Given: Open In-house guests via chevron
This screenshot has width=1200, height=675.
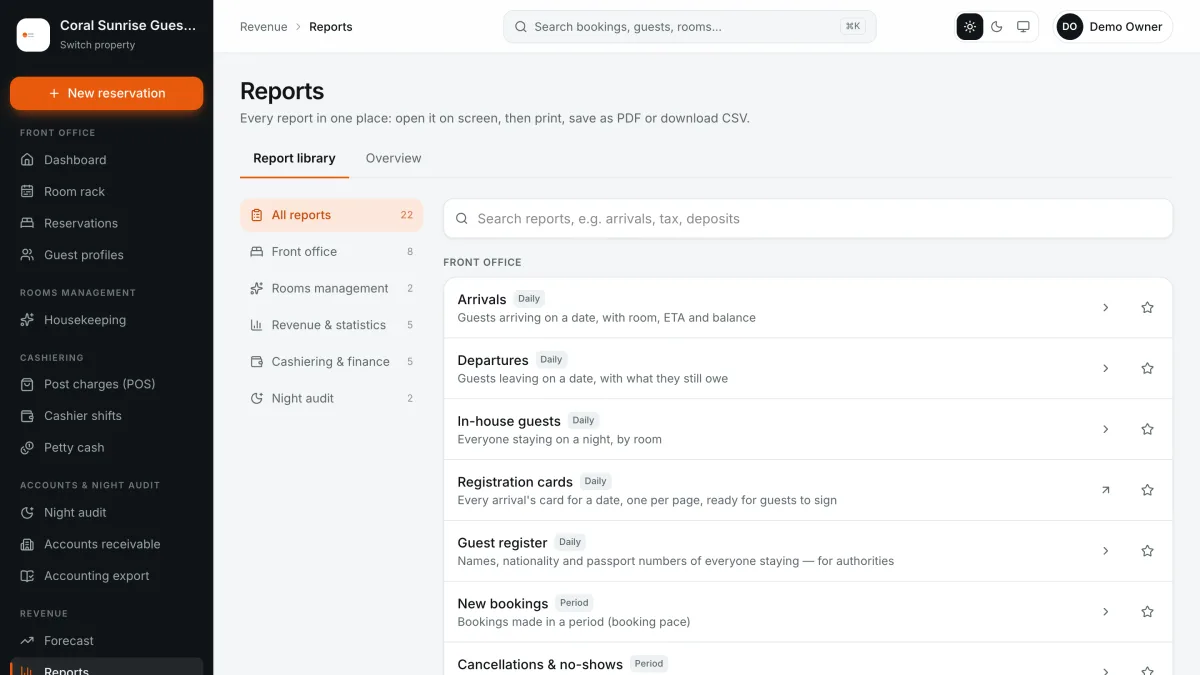Looking at the screenshot, I should [x=1105, y=429].
